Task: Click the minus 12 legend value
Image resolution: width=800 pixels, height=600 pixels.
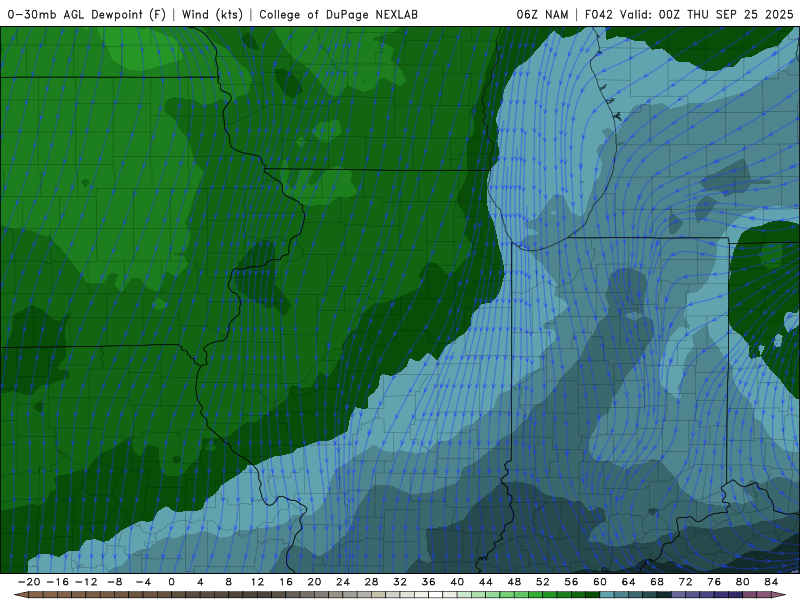Action: pyautogui.click(x=86, y=582)
